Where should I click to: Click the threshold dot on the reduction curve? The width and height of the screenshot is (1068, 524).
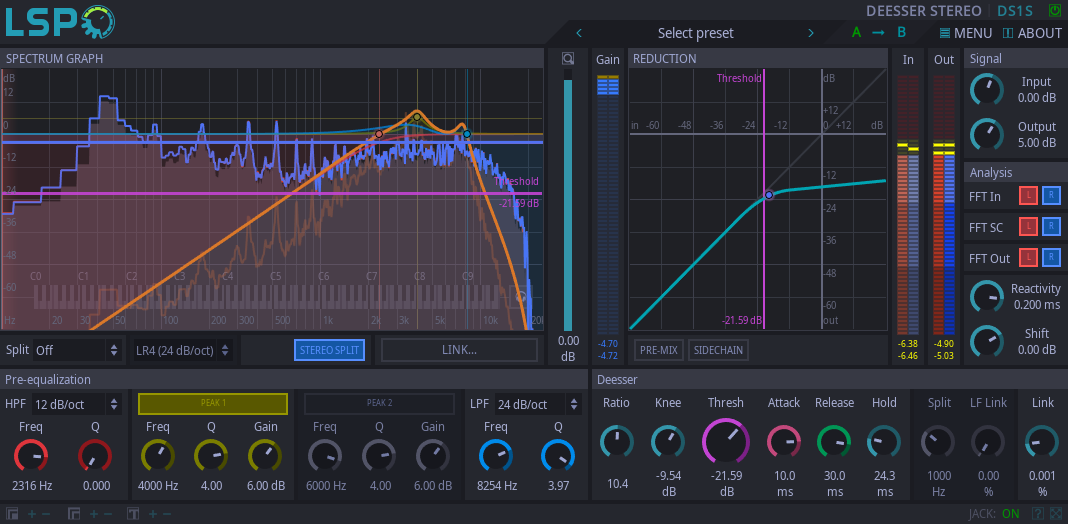769,195
